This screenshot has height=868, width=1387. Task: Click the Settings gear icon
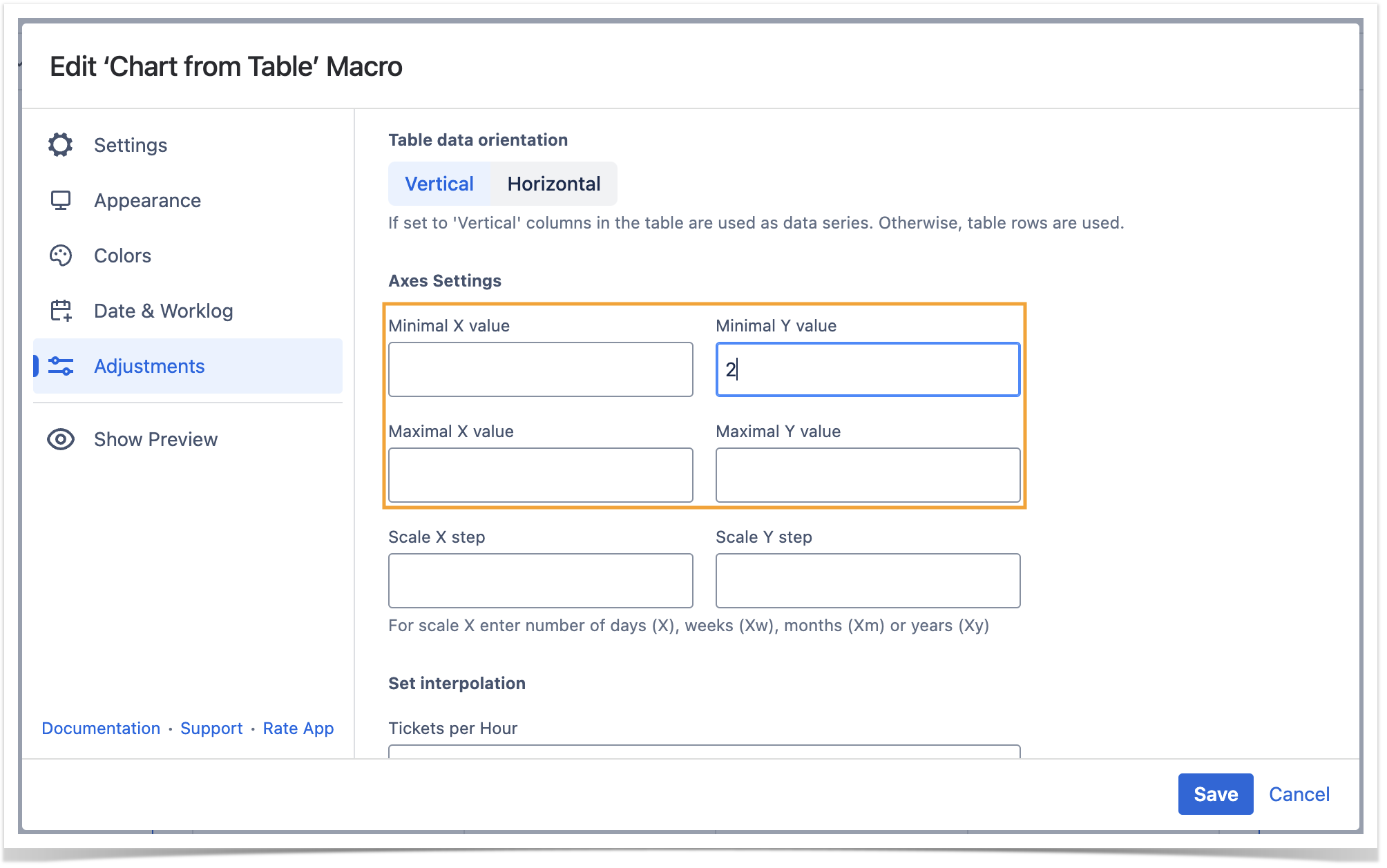pyautogui.click(x=61, y=145)
